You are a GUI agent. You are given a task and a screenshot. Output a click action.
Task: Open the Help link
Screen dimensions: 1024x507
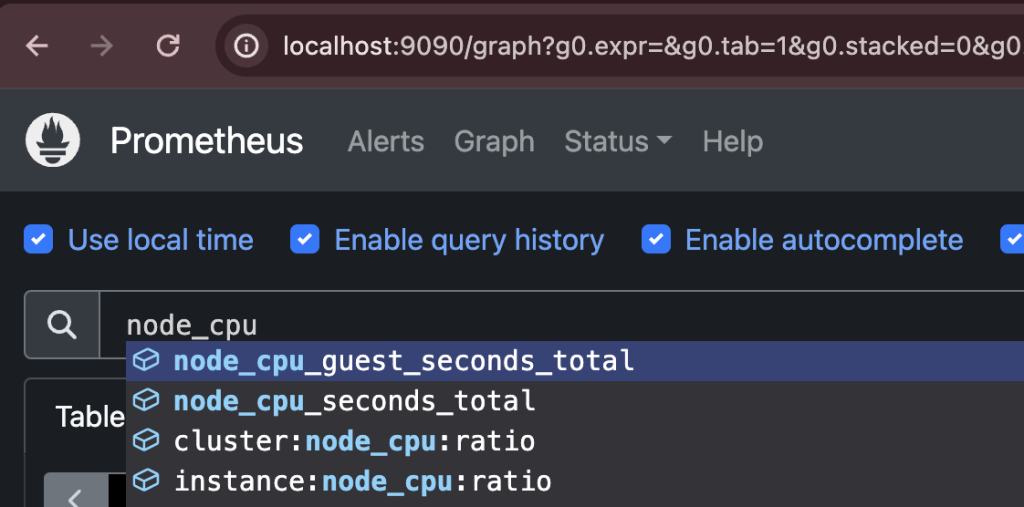[x=732, y=142]
